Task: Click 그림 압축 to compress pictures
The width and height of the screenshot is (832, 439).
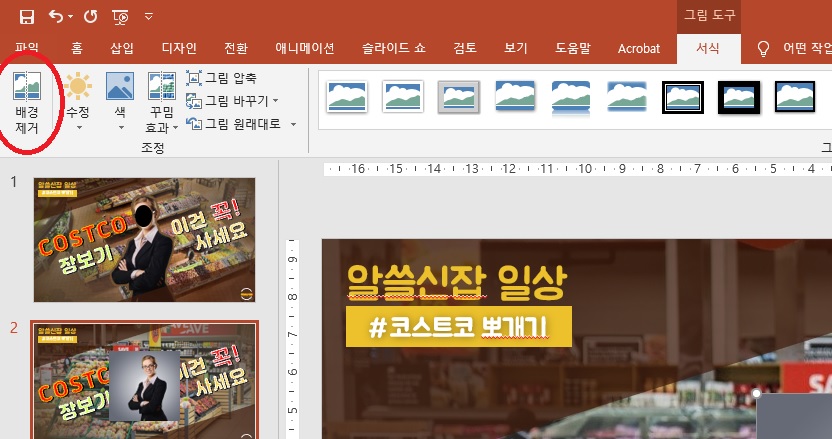Action: click(x=222, y=78)
